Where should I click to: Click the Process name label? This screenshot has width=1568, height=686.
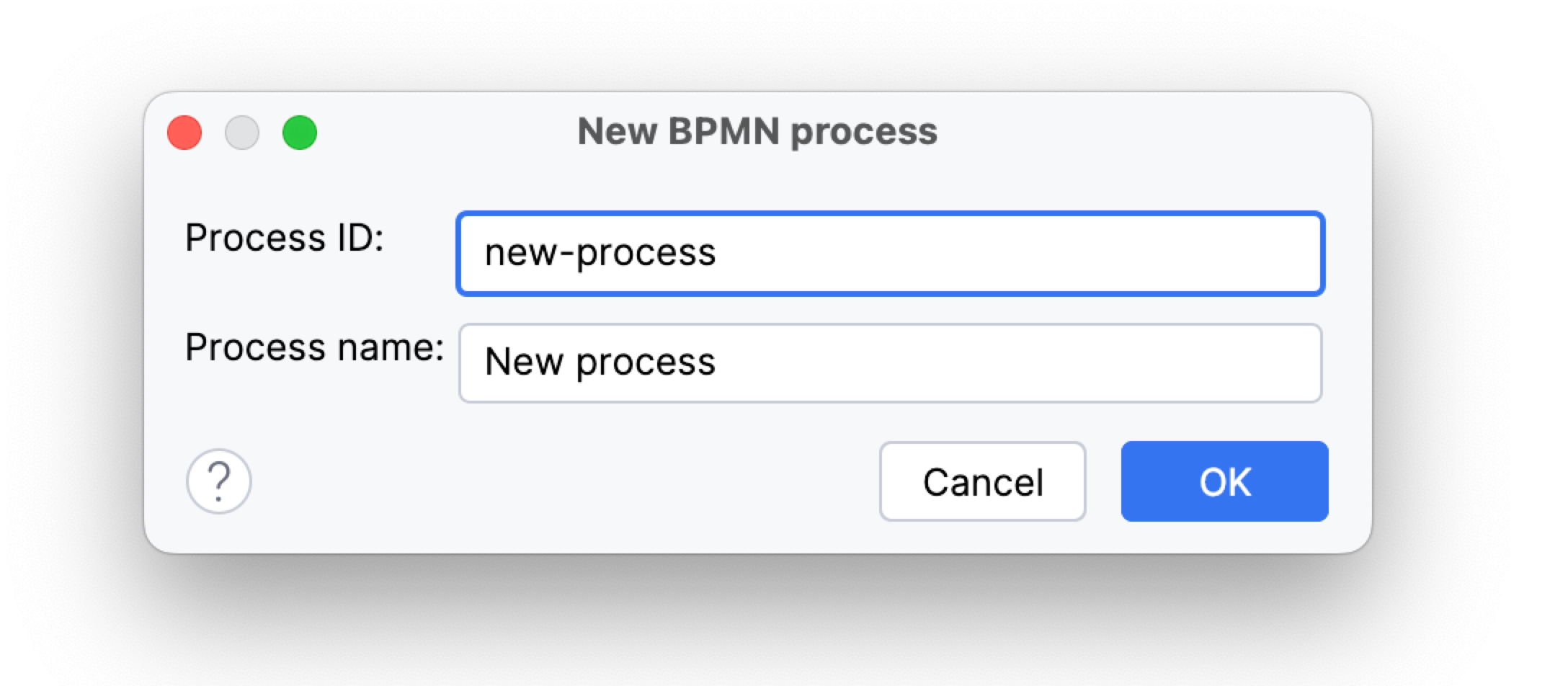314,347
